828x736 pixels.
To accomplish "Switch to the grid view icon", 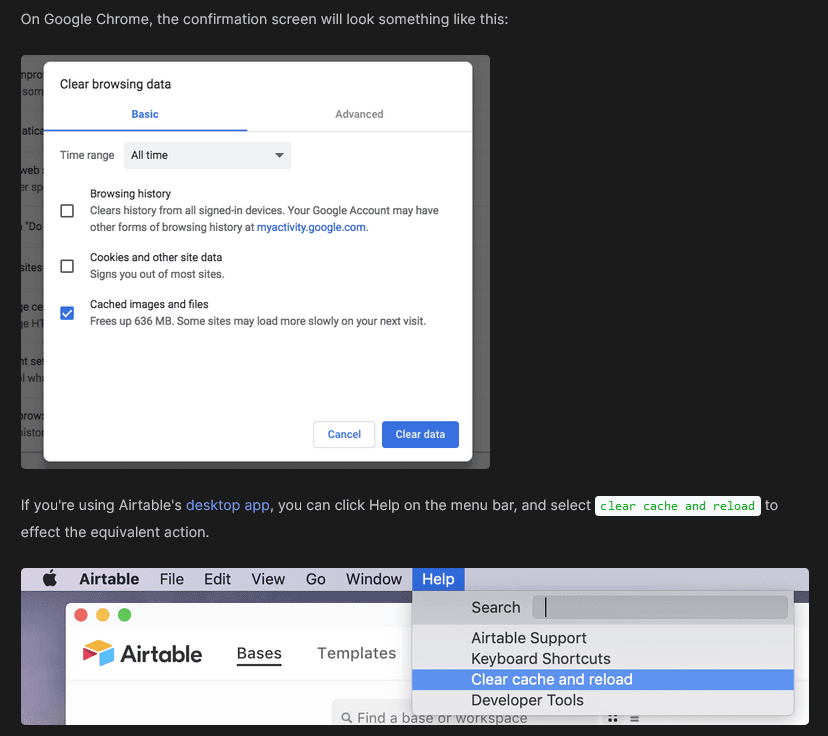I will tap(613, 718).
